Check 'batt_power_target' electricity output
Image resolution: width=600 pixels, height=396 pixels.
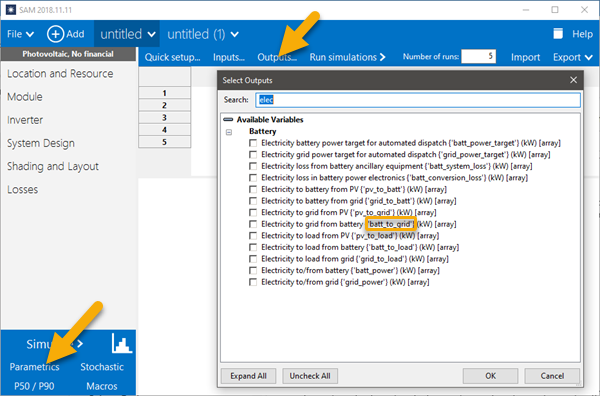[253, 143]
